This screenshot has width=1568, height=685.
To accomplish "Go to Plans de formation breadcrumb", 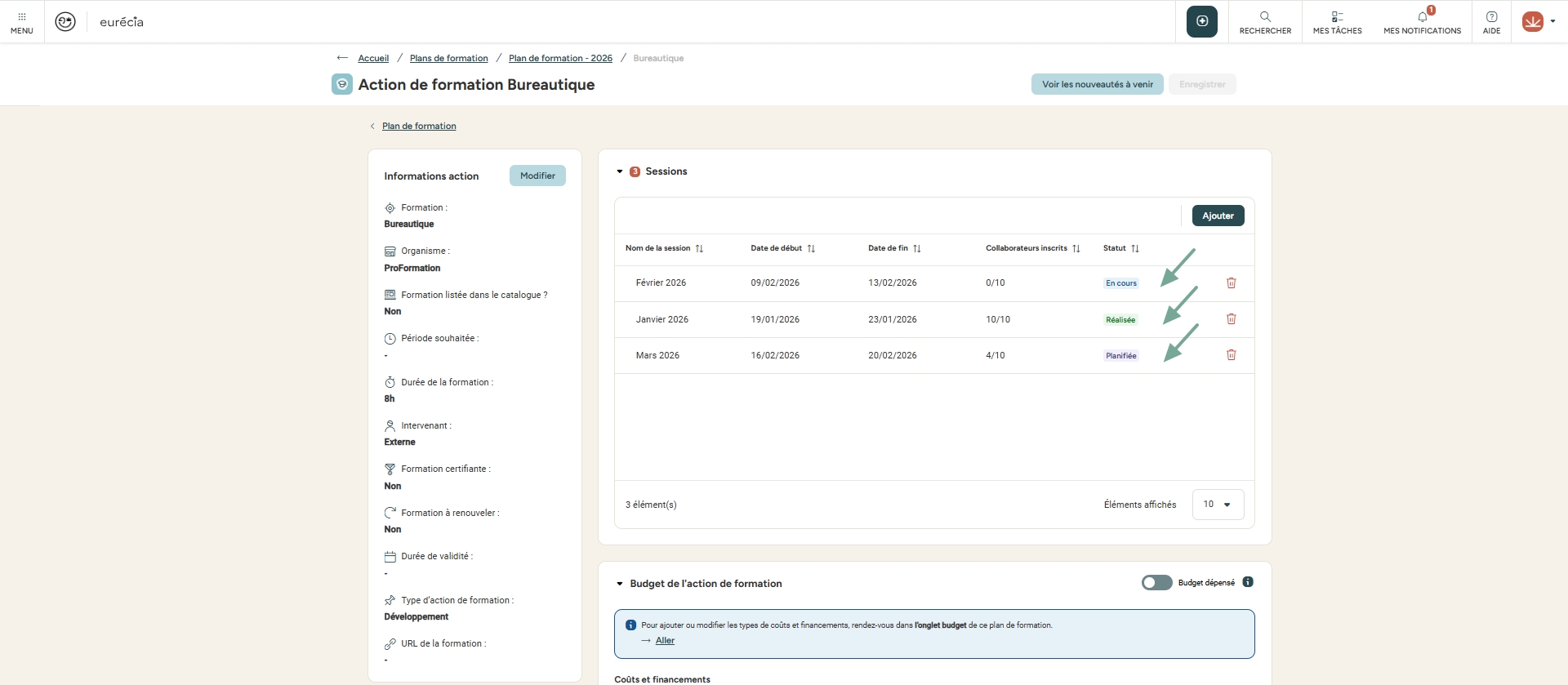I will point(448,58).
